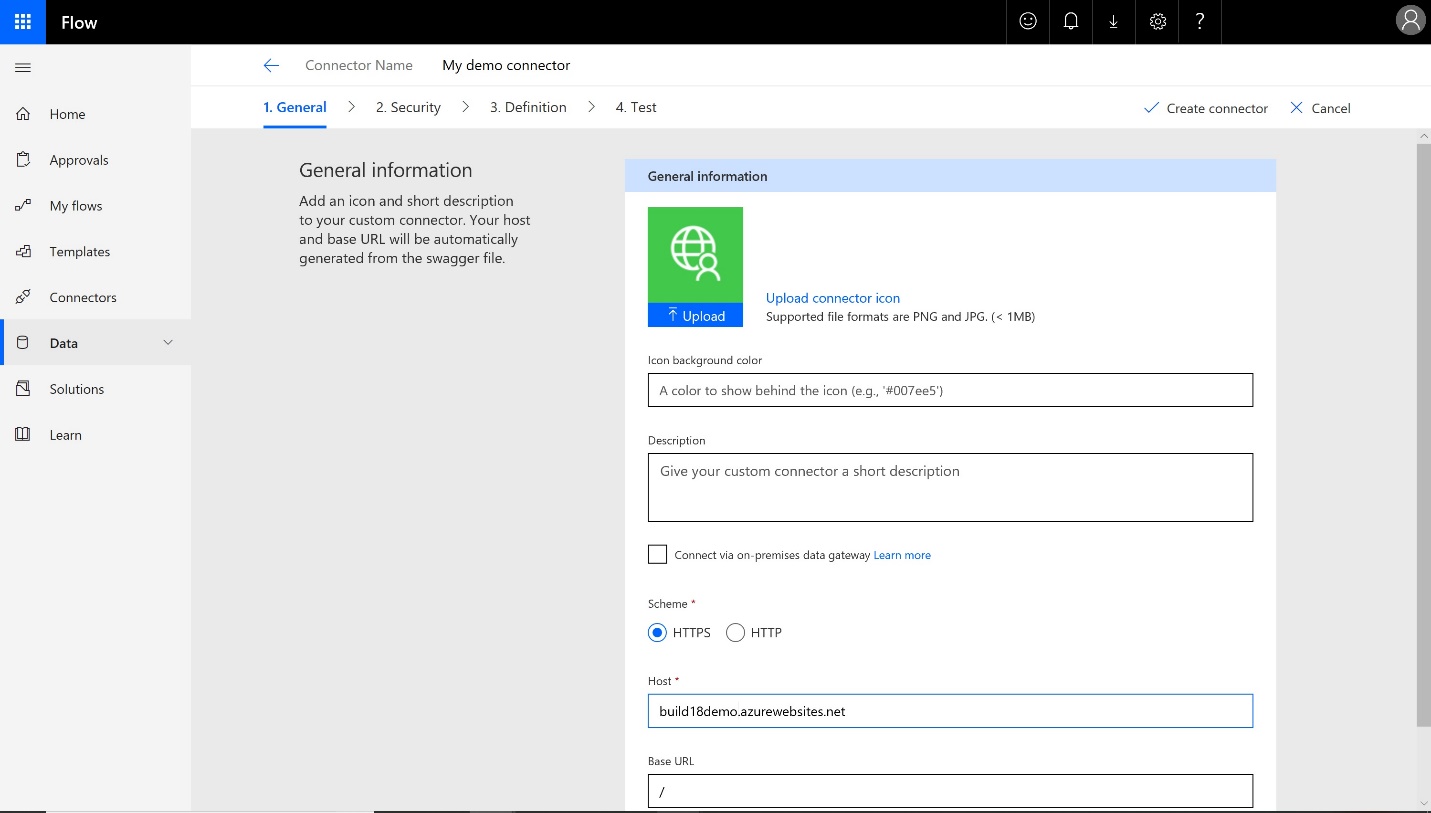Collapse the sidebar with hamburger icon
This screenshot has height=813, width=1431.
coord(23,68)
